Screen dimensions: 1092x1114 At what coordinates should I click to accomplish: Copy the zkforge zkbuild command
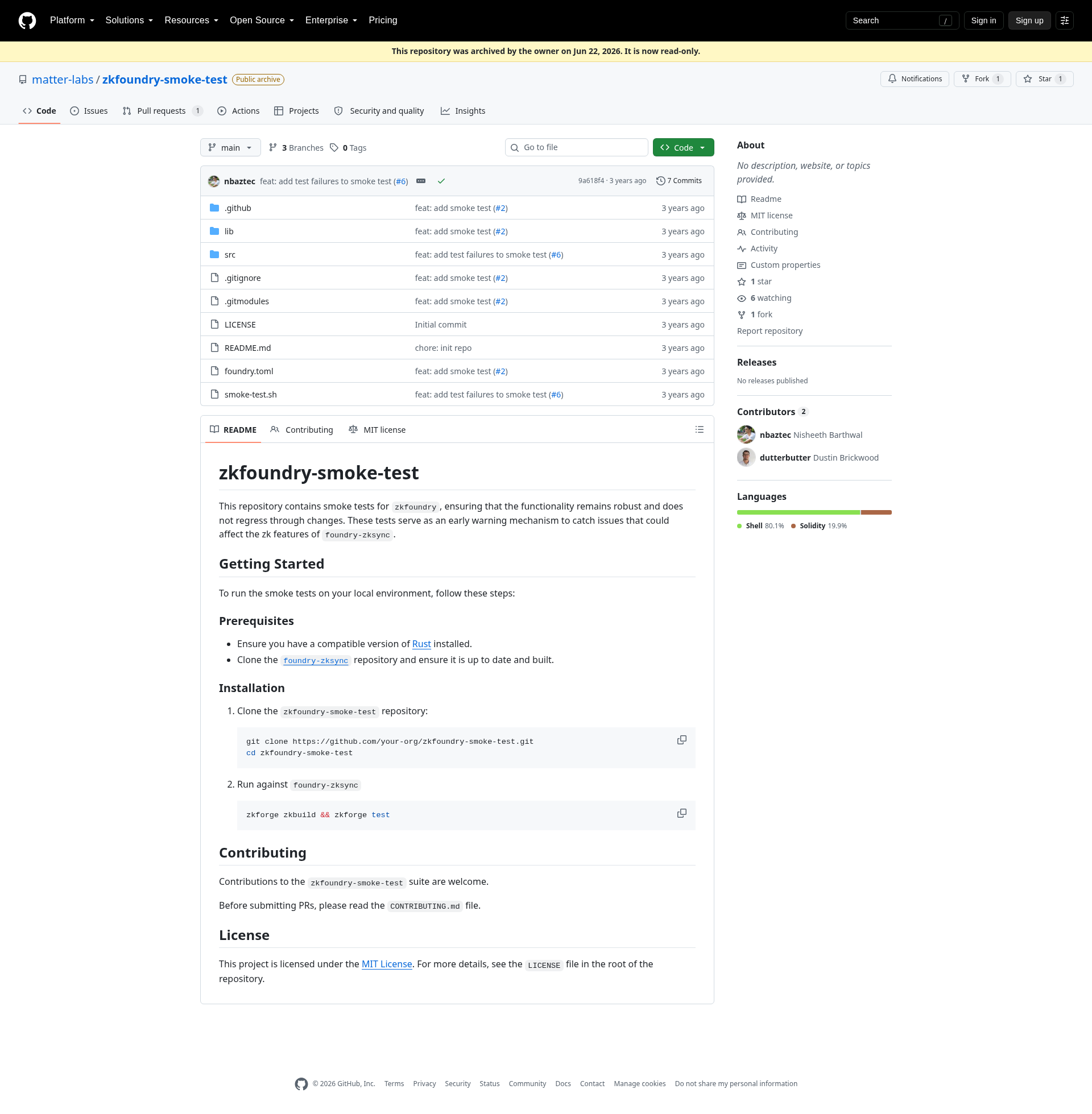click(x=681, y=814)
